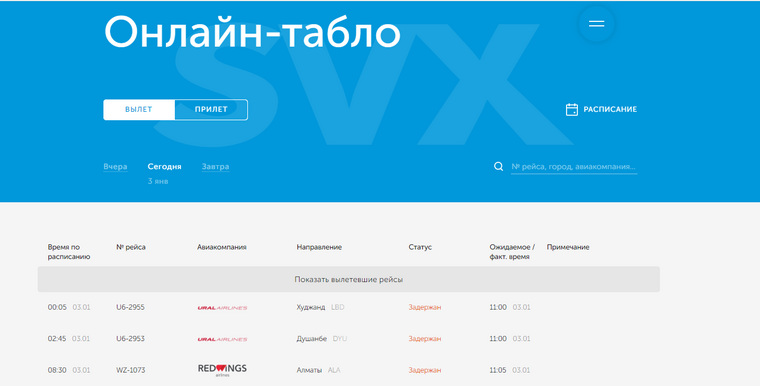The width and height of the screenshot is (760, 386).
Task: Click Ural Airlines logo in U6-2955 row
Action: (222, 308)
